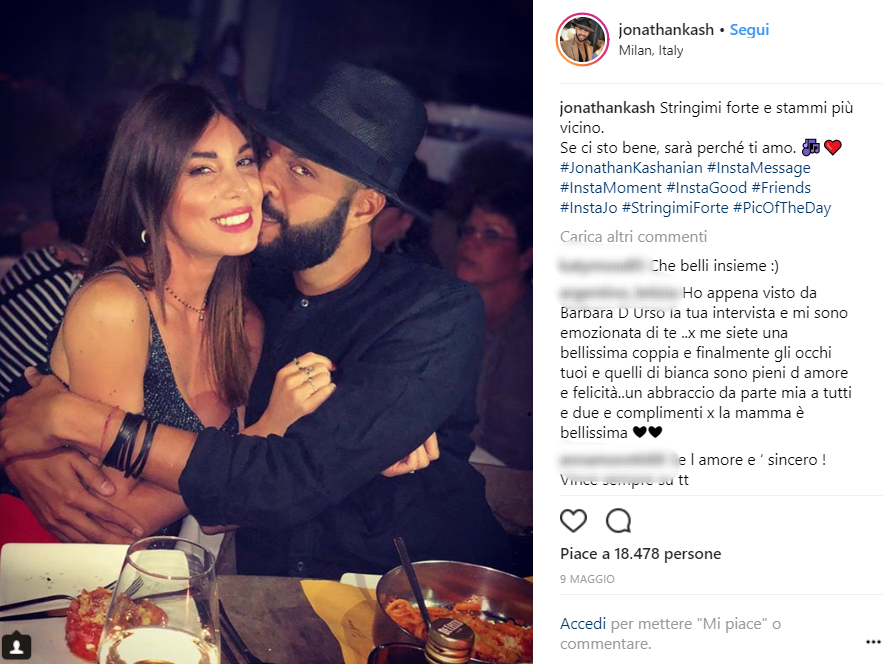
Task: Click Accedi to log in
Action: tap(583, 623)
